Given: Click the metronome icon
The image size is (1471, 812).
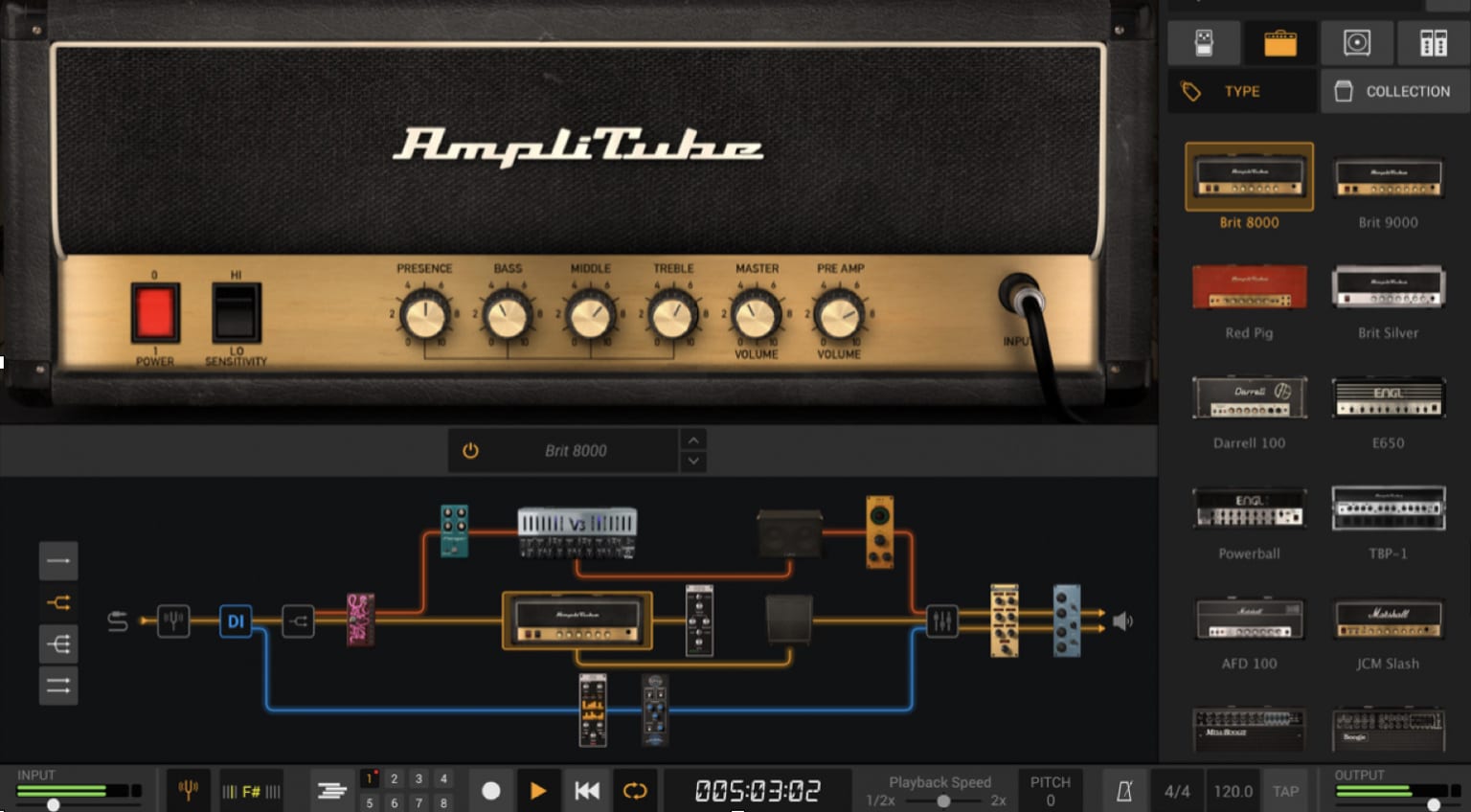Looking at the screenshot, I should point(1124,791).
